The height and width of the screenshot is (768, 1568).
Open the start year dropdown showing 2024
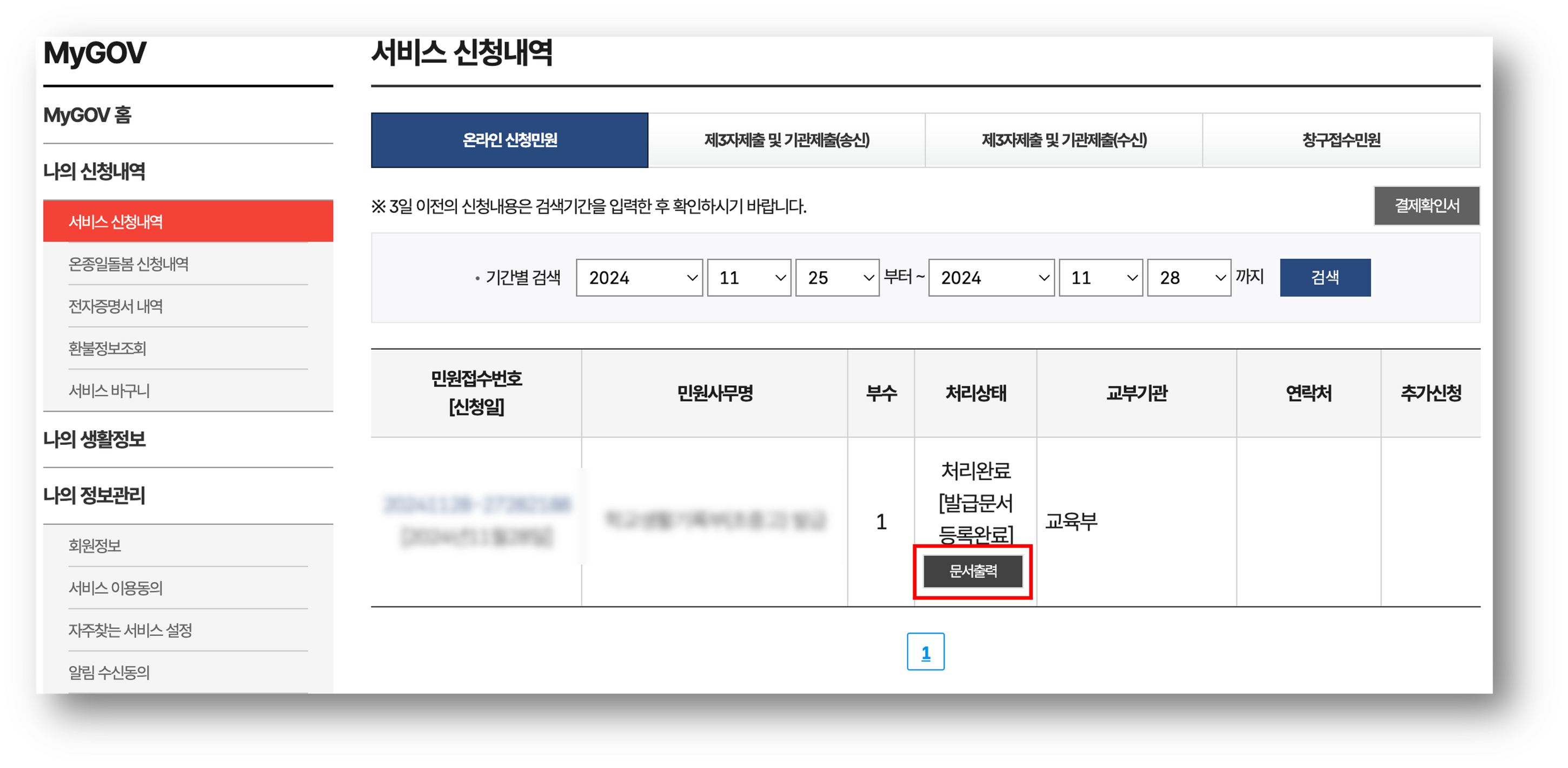click(640, 277)
